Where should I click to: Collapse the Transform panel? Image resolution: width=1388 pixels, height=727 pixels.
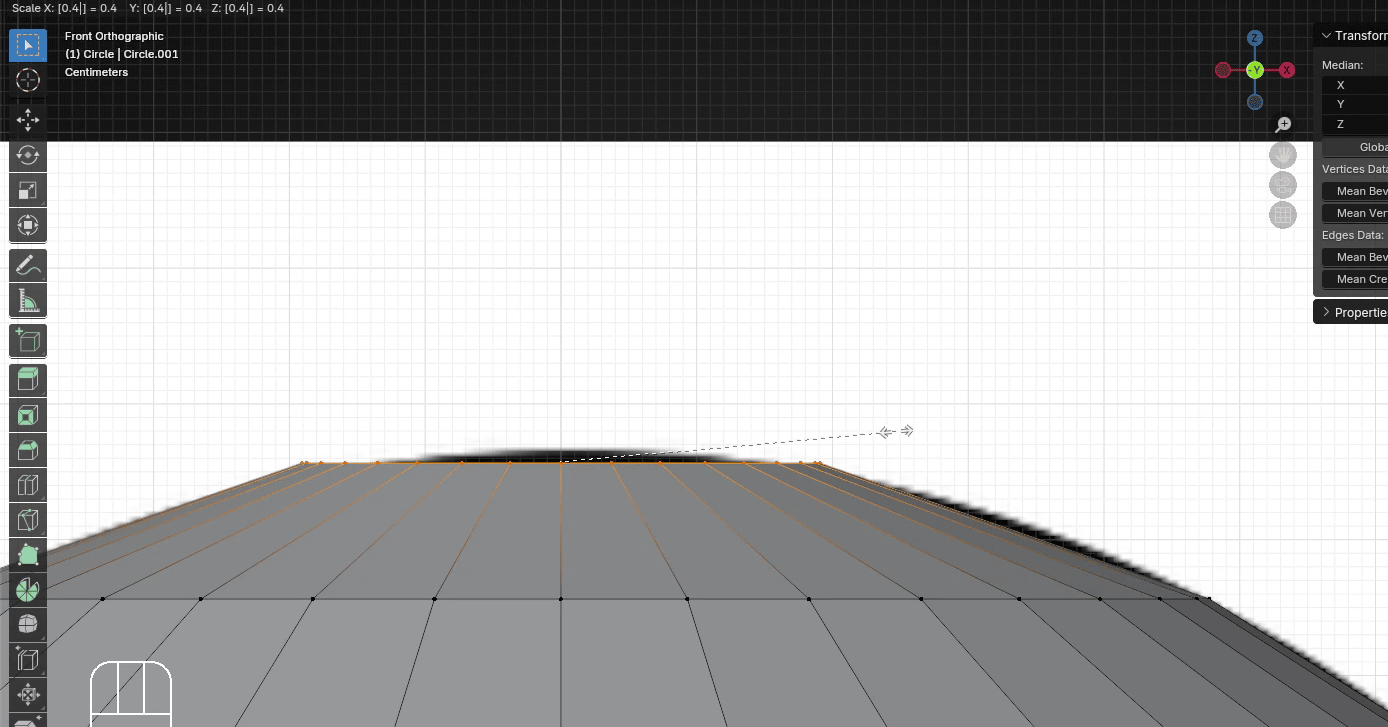1327,36
